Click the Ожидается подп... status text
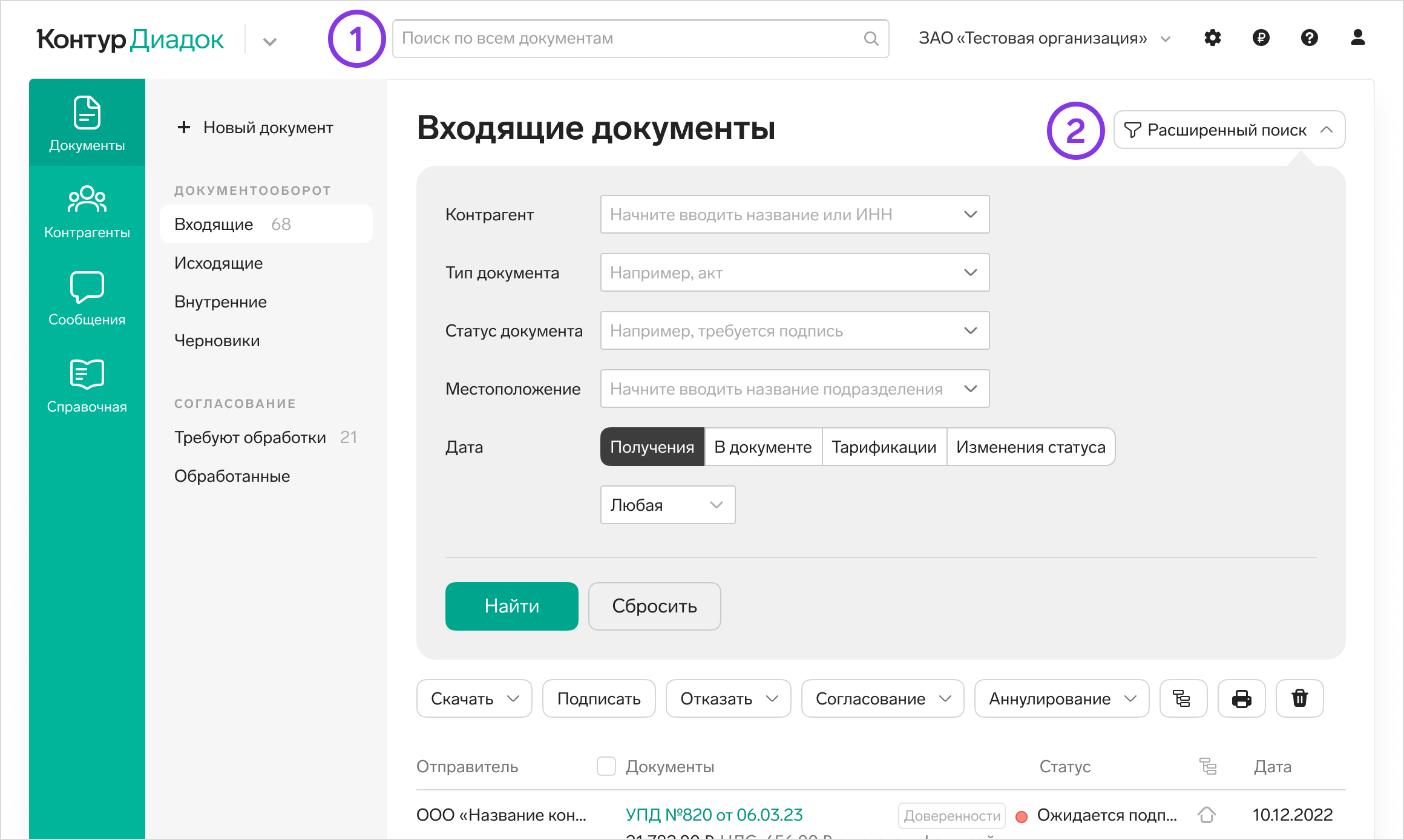Image resolution: width=1404 pixels, height=840 pixels. point(1107,815)
